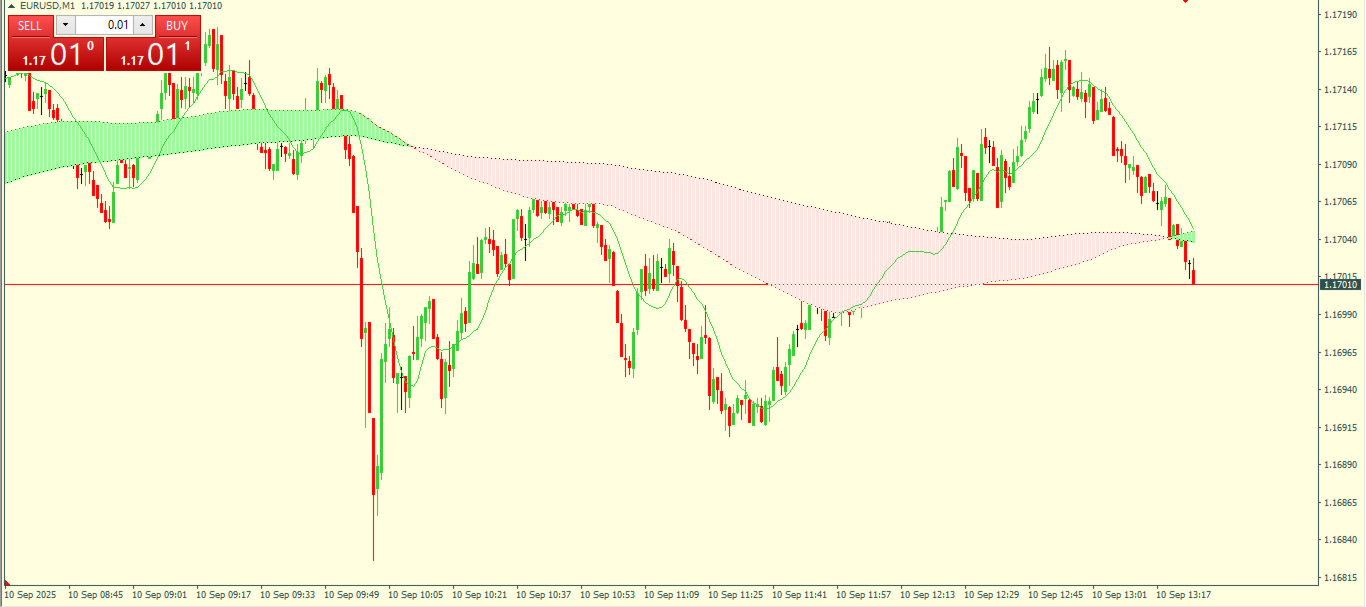Increase lot volume with up arrow
The width and height of the screenshot is (1366, 607).
point(143,25)
